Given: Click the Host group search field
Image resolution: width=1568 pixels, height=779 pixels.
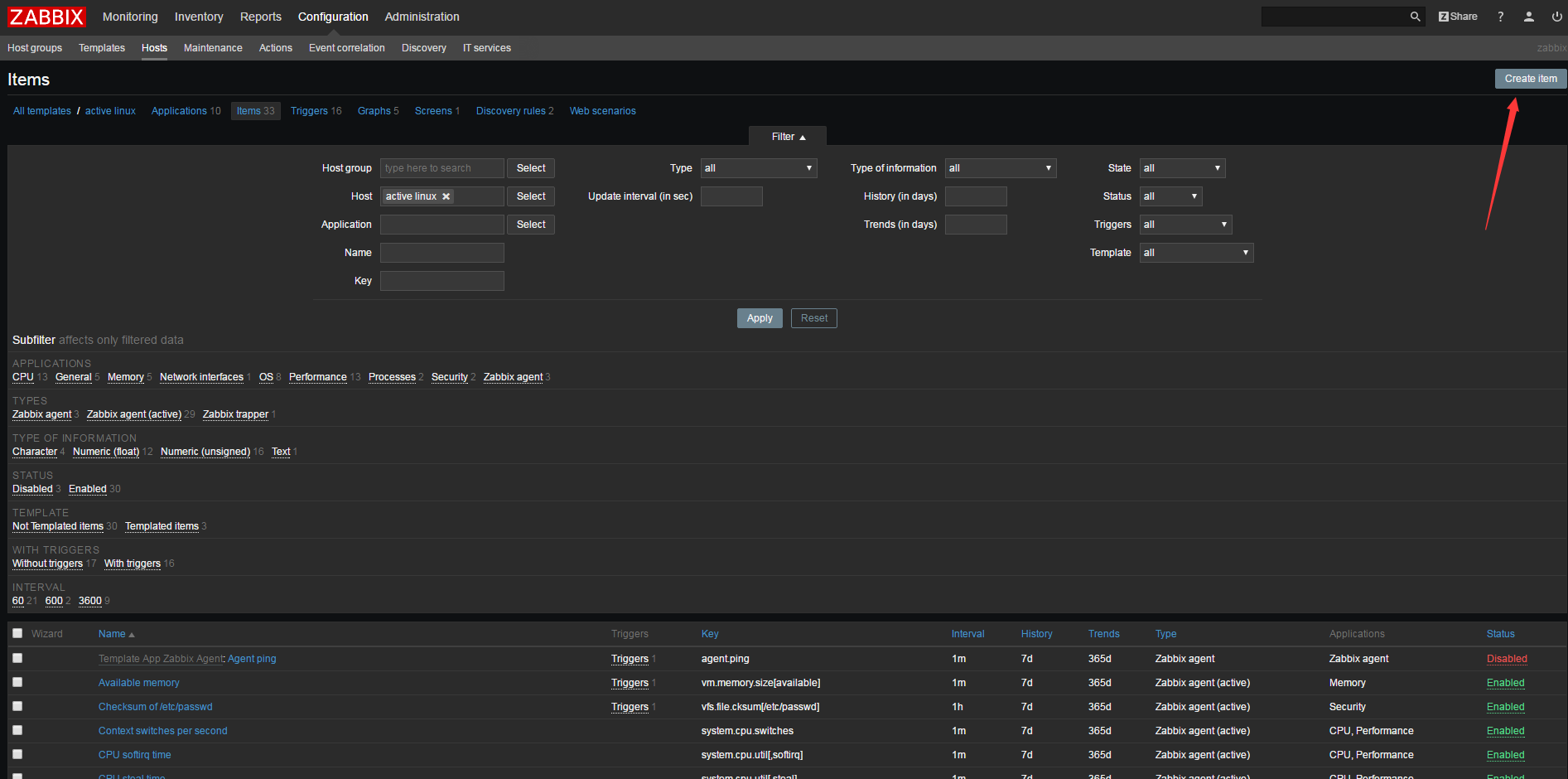Looking at the screenshot, I should tap(442, 168).
